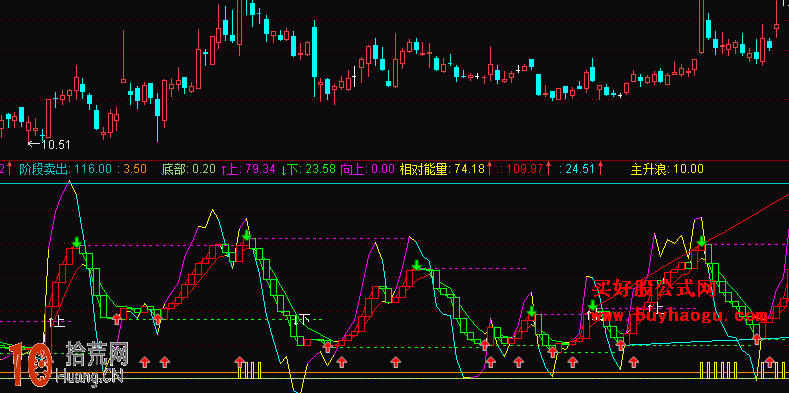789x393 pixels.
Task: Select the magenta ↑上: 79.34 readout
Action: (248, 169)
